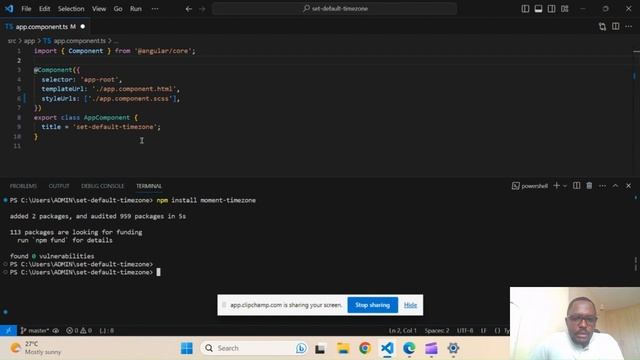Open the terminal launch profile dropdown arrow
Viewport: 640px width, 360px height.
(x=565, y=186)
